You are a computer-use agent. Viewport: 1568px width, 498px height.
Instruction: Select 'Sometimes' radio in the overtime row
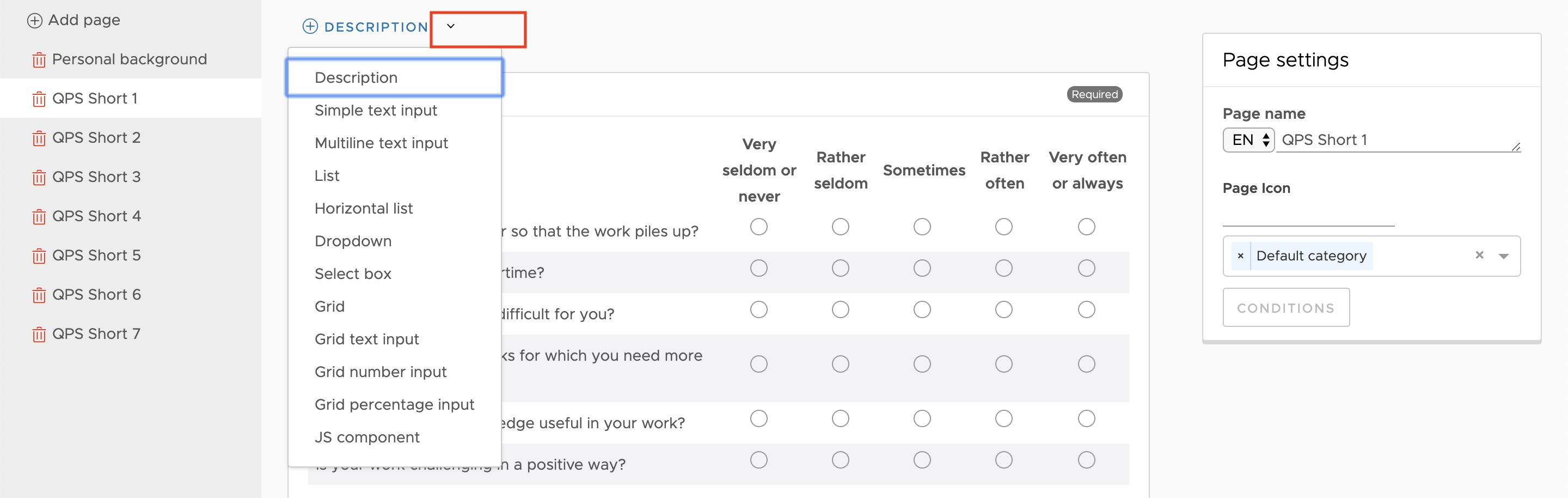tap(922, 268)
